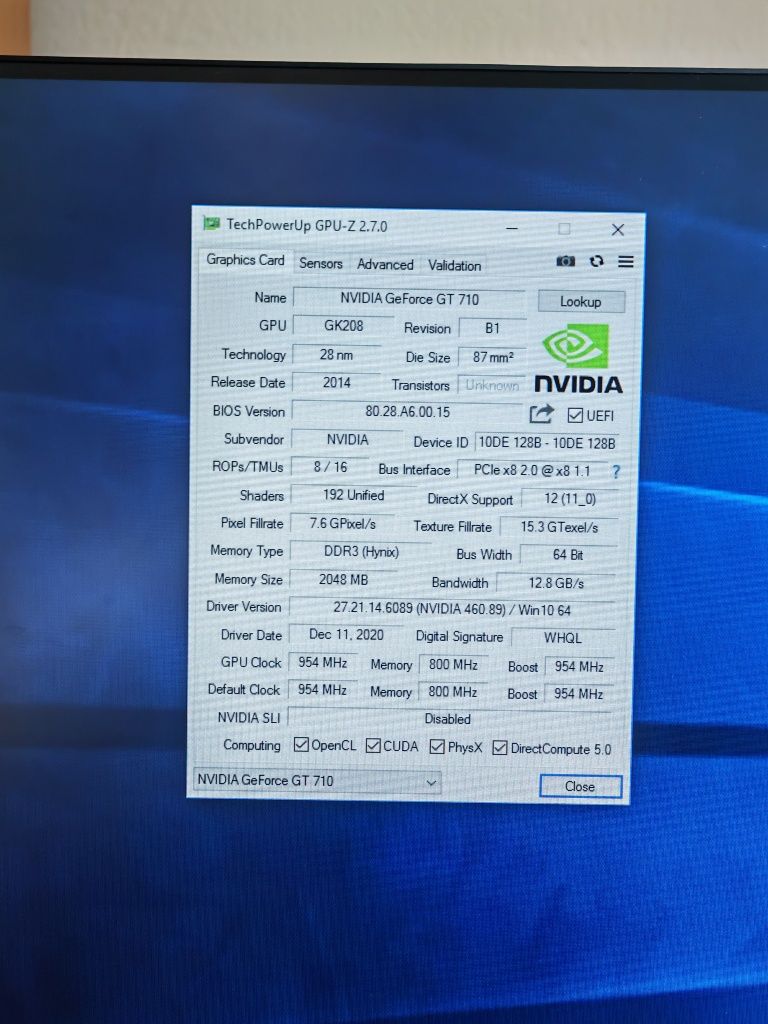Click the ROPs/TMUs field 8 / 16
The image size is (768, 1024).
point(330,467)
